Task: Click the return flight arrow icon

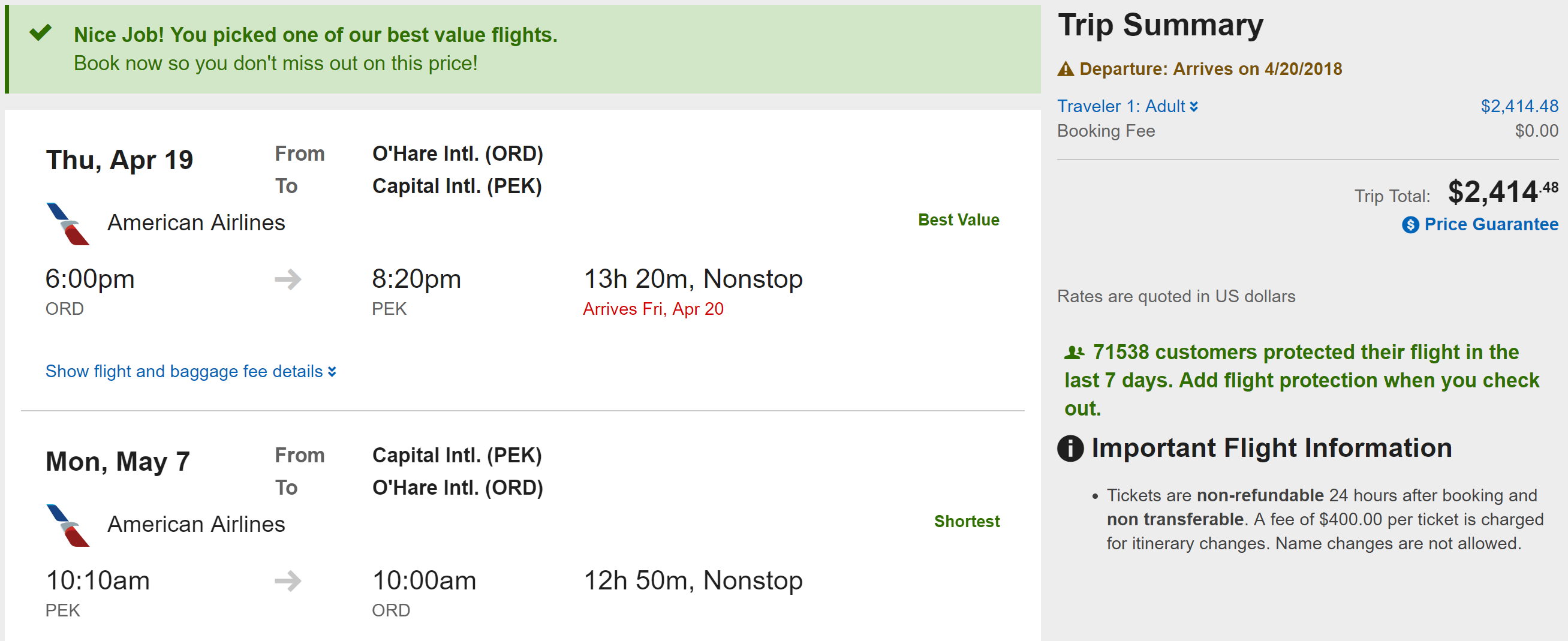Action: coord(288,580)
